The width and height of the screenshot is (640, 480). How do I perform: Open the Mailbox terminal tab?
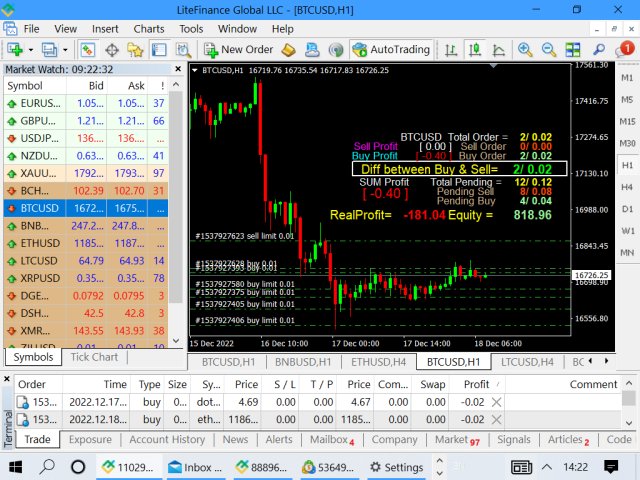332,440
